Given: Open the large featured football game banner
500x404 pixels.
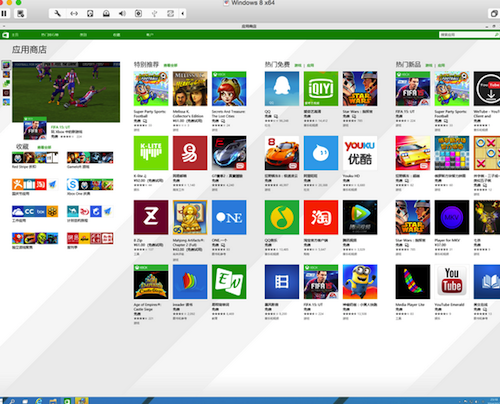Looking at the screenshot, I should click(x=66, y=92).
